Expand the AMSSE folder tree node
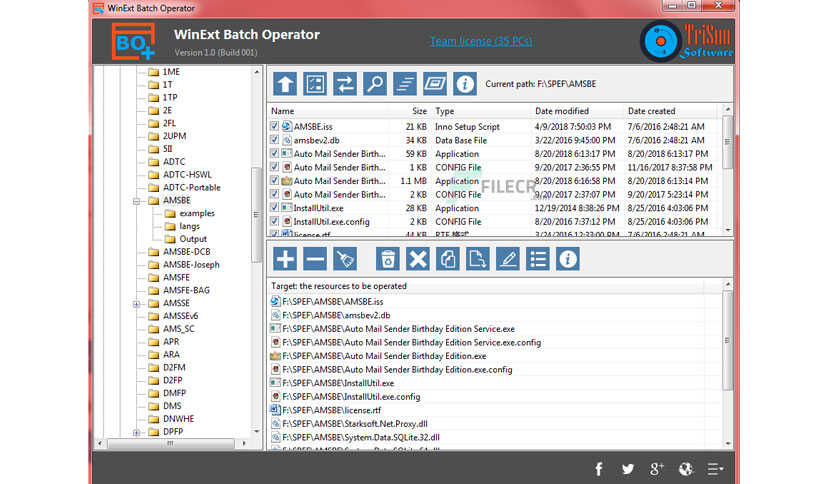The width and height of the screenshot is (836, 484). pos(136,304)
